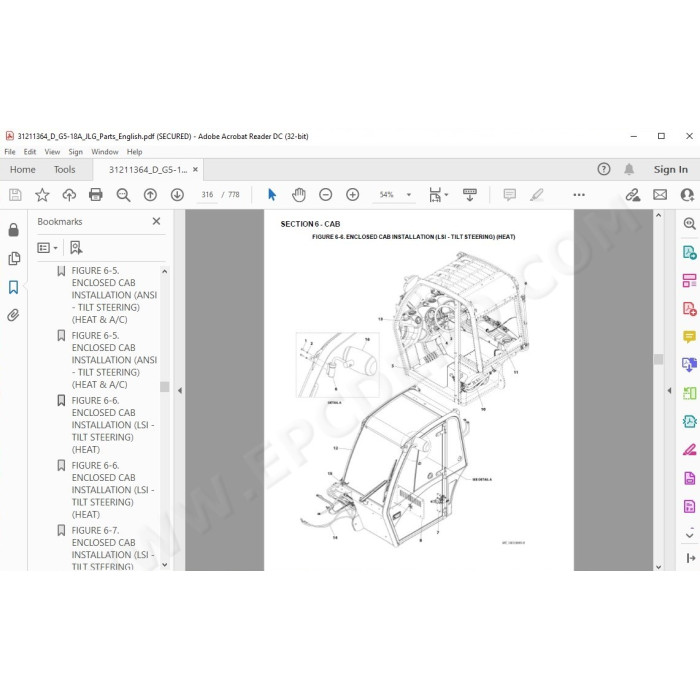
Task: Activate the hand pan tool
Action: click(x=299, y=195)
